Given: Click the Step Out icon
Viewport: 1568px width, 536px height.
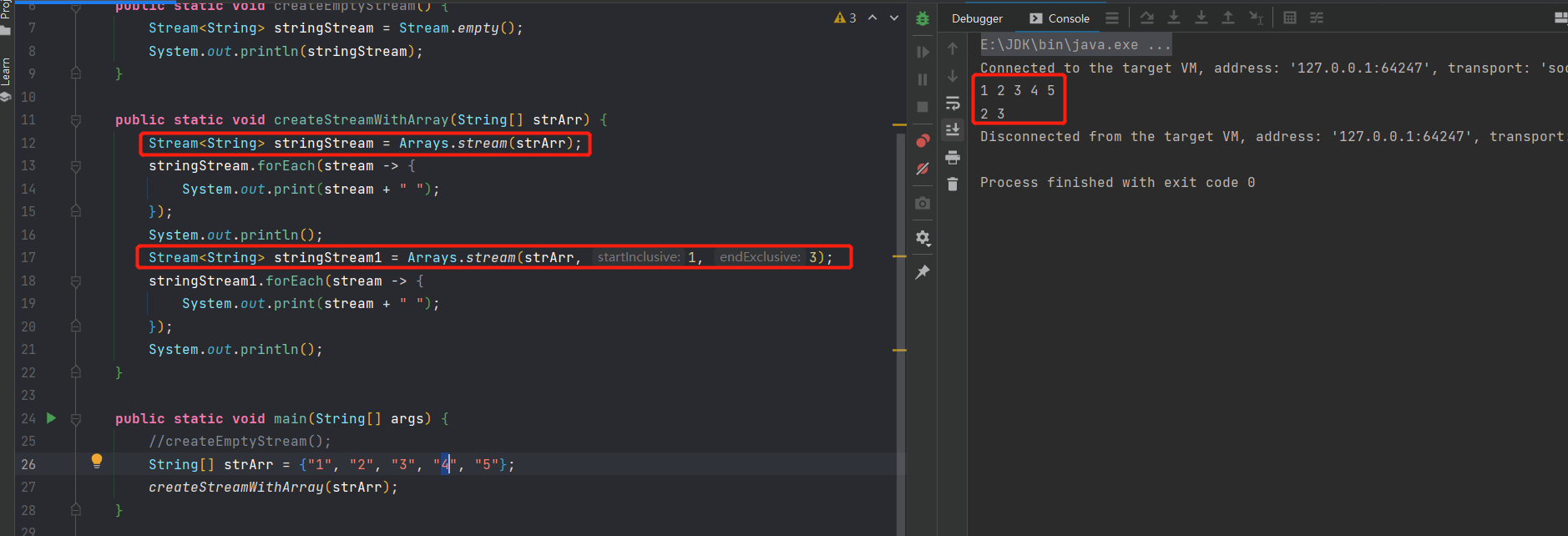Looking at the screenshot, I should point(1228,18).
